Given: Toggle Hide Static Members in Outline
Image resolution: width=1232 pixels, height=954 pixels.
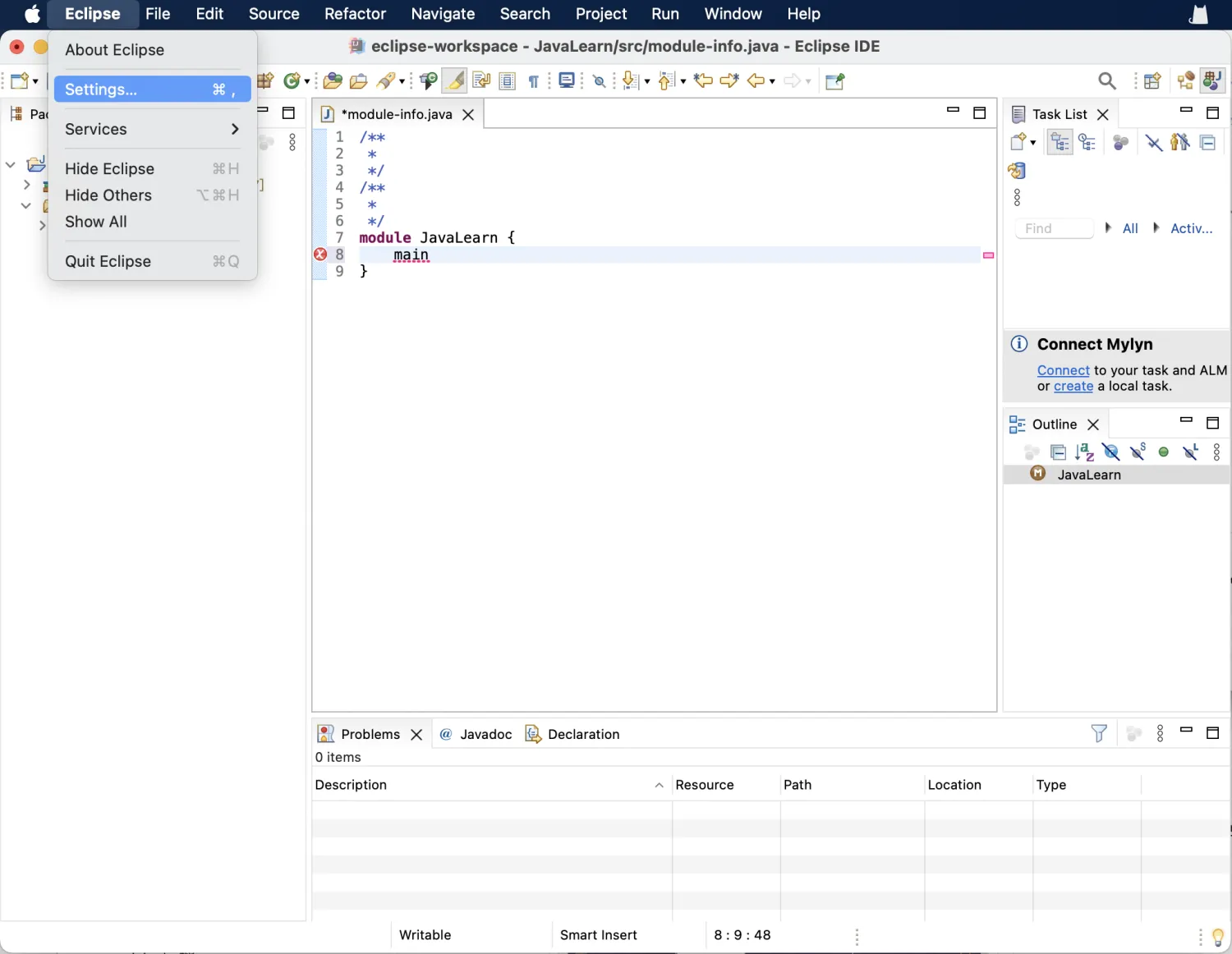Looking at the screenshot, I should 1138,452.
